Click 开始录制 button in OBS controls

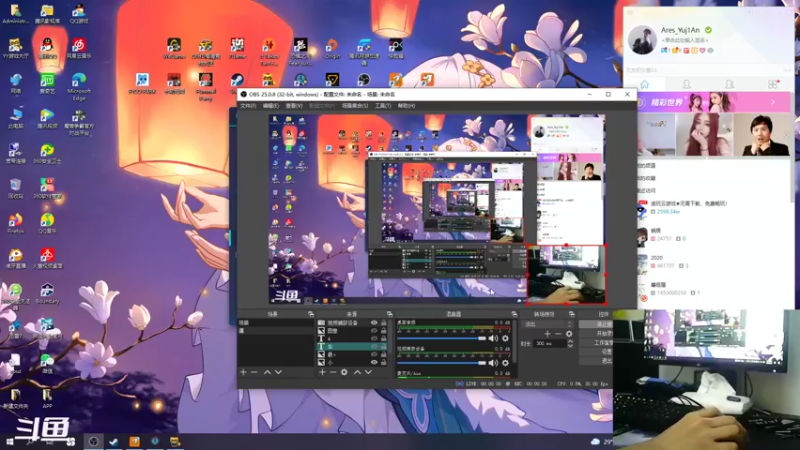596,333
